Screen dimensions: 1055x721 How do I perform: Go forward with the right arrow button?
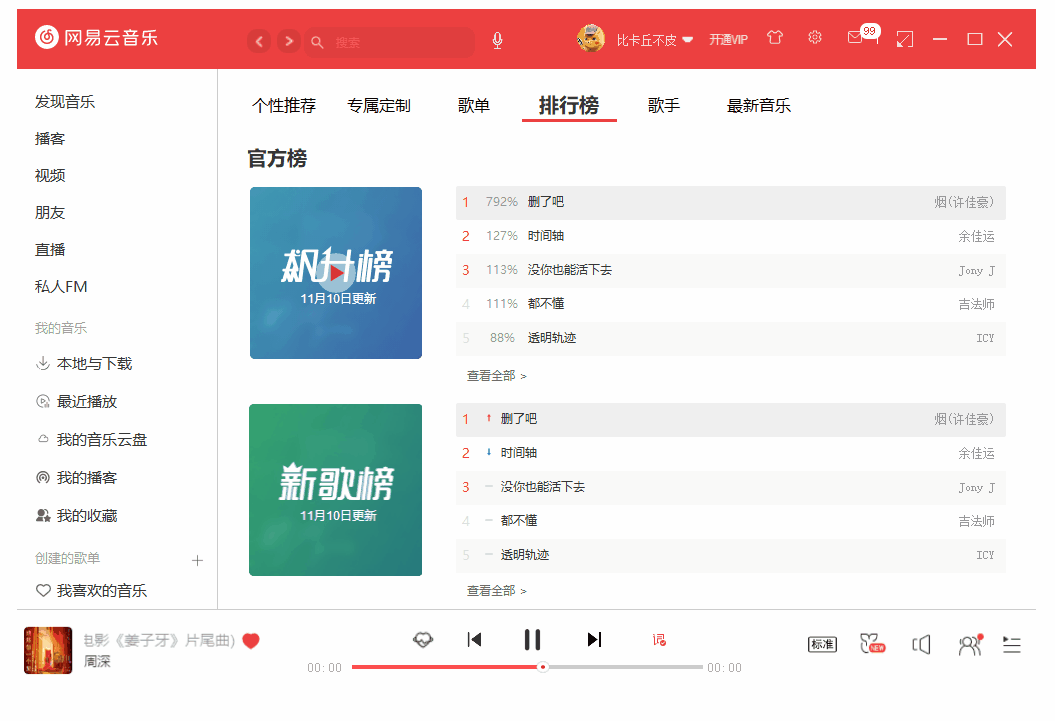click(289, 42)
